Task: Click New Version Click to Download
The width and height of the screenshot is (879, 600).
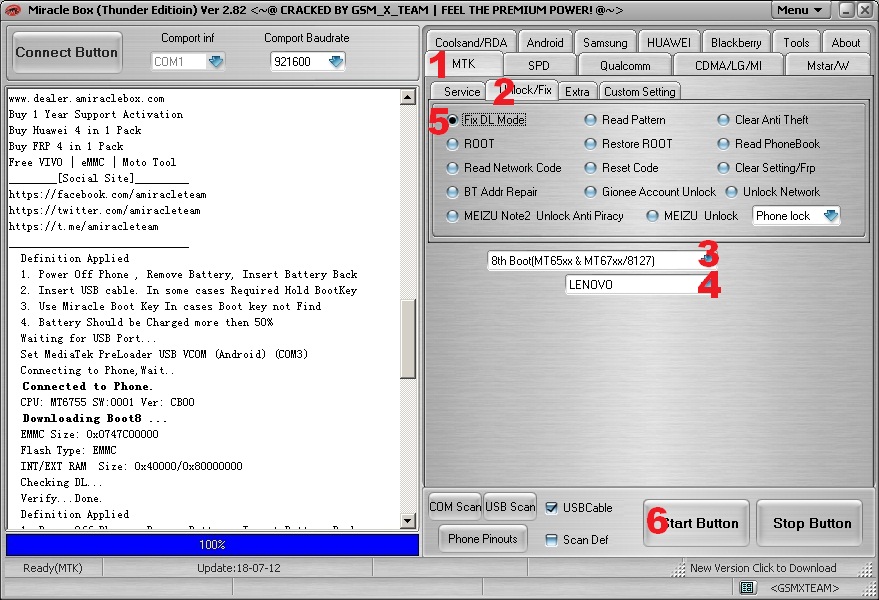Action: point(763,568)
